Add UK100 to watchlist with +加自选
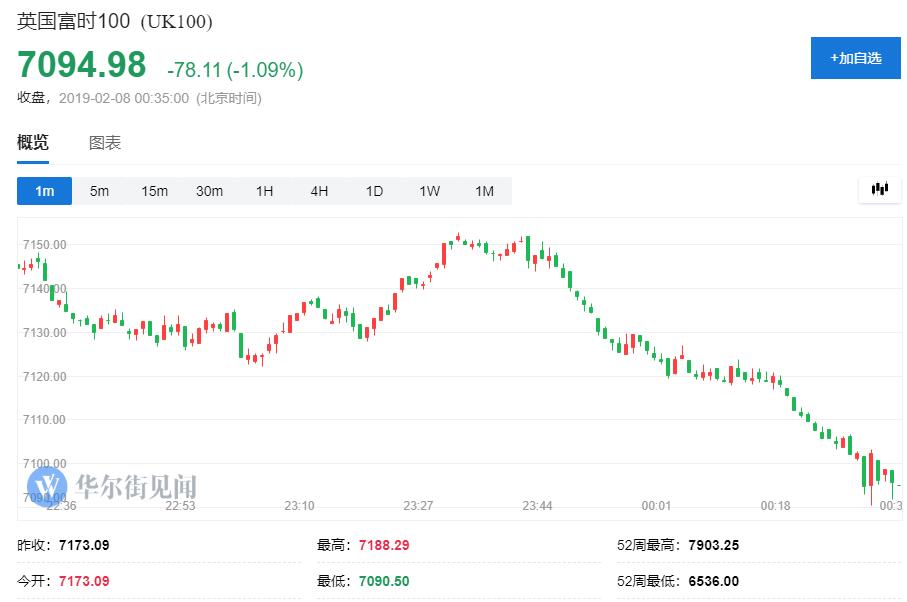The image size is (907, 602). (855, 58)
